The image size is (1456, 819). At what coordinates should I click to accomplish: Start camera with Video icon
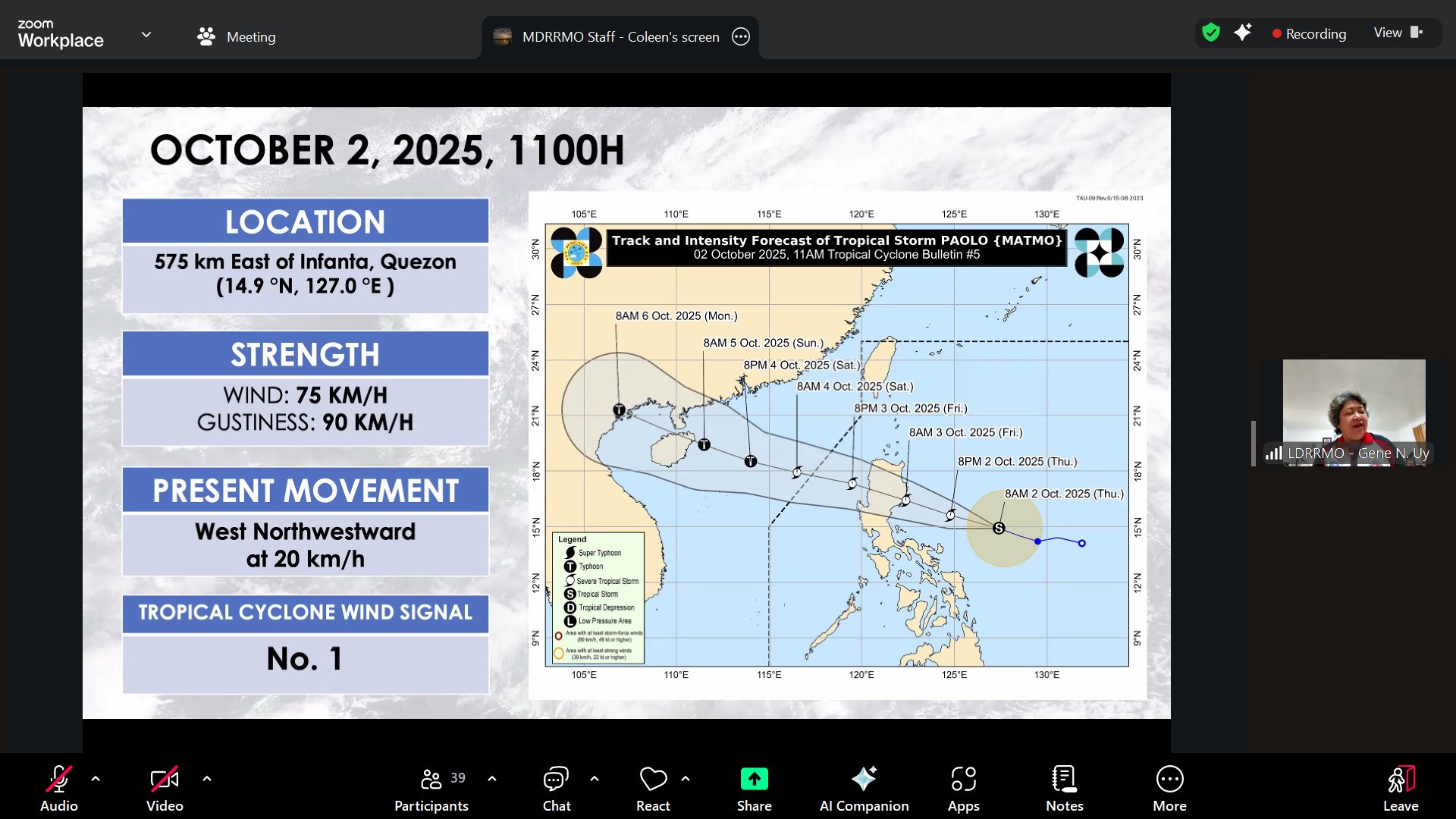[165, 780]
